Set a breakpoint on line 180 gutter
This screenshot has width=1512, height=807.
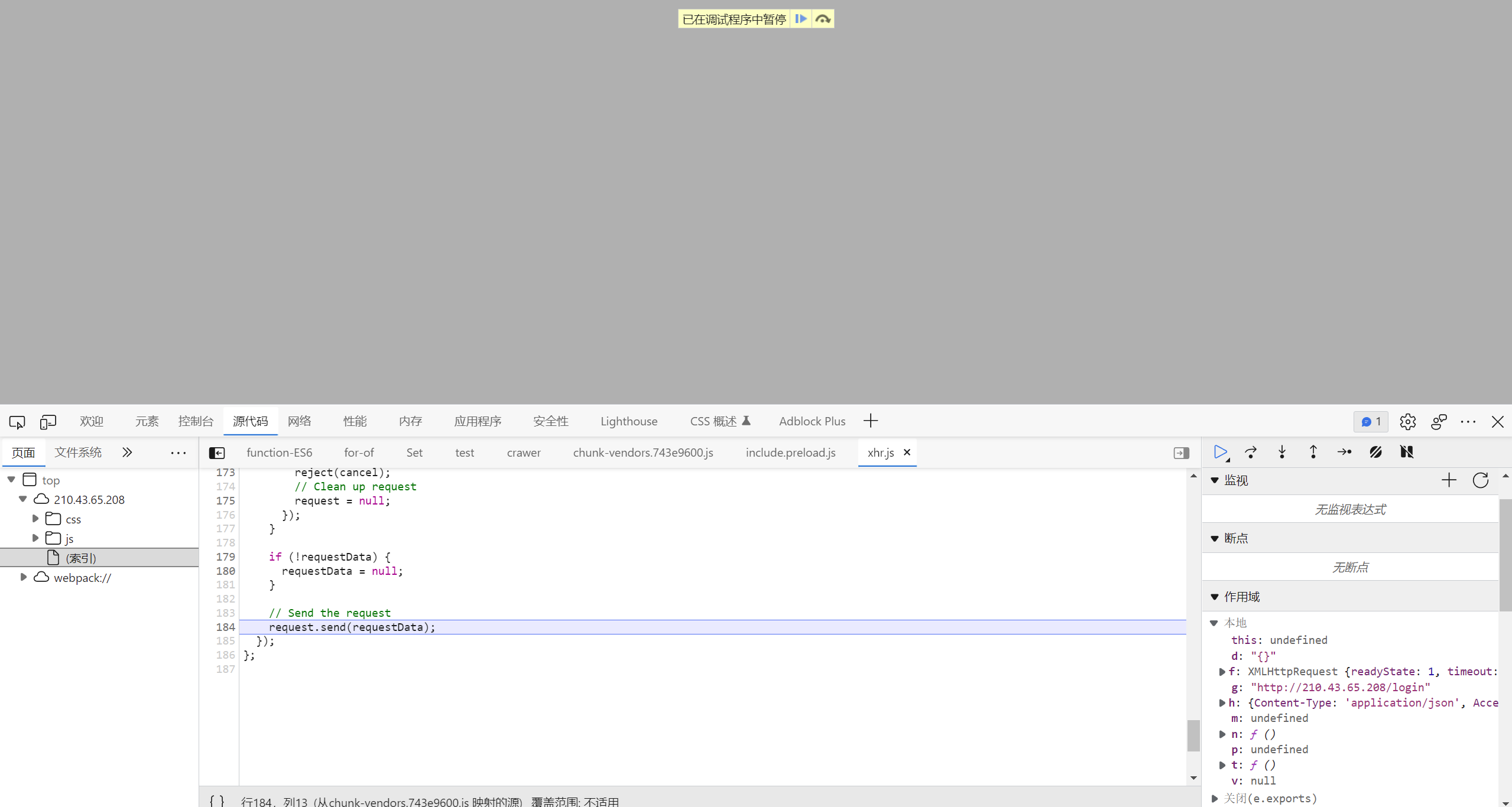click(x=225, y=571)
